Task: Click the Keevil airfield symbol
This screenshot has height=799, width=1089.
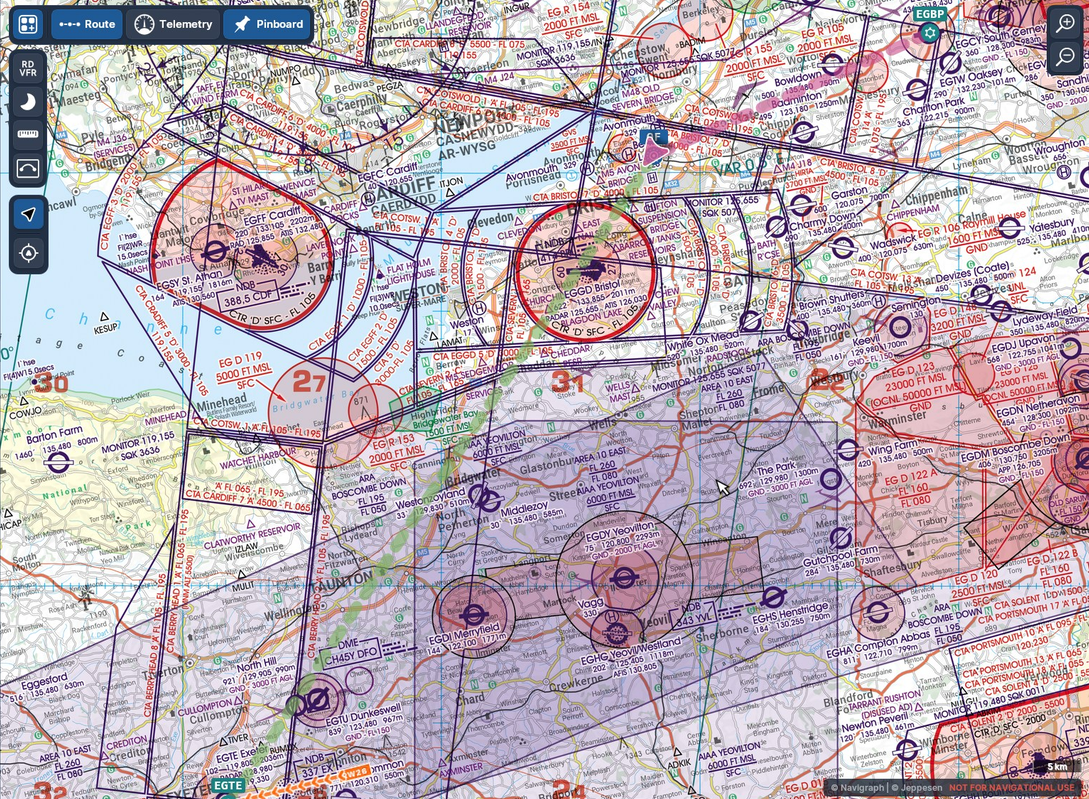Action: pyautogui.click(x=899, y=327)
